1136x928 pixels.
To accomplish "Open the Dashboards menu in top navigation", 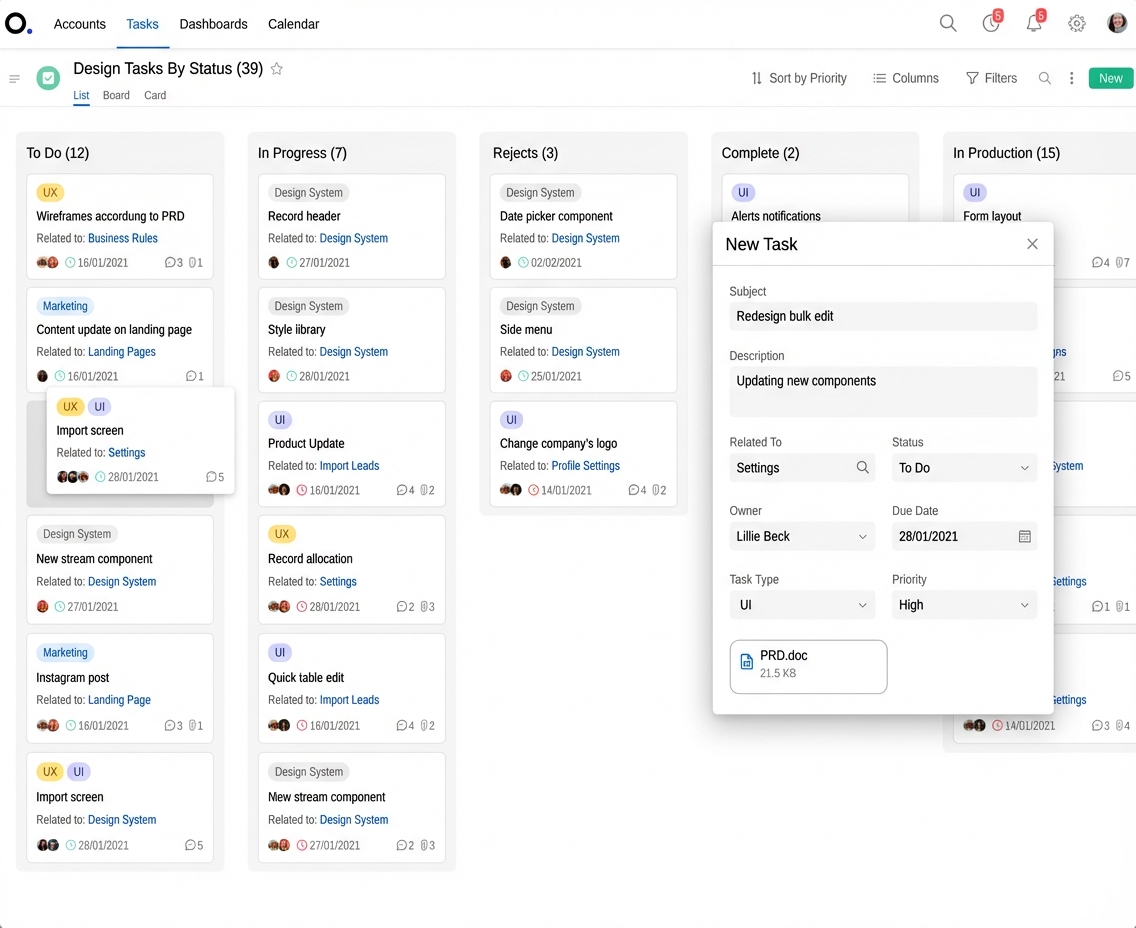I will point(213,24).
